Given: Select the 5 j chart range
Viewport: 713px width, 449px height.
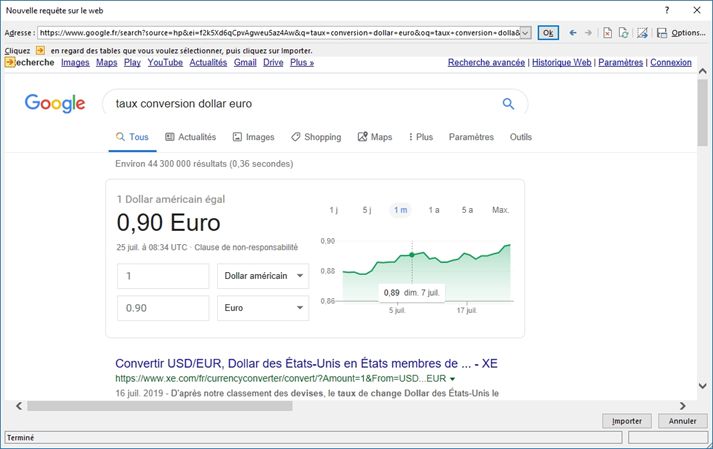Looking at the screenshot, I should (367, 210).
